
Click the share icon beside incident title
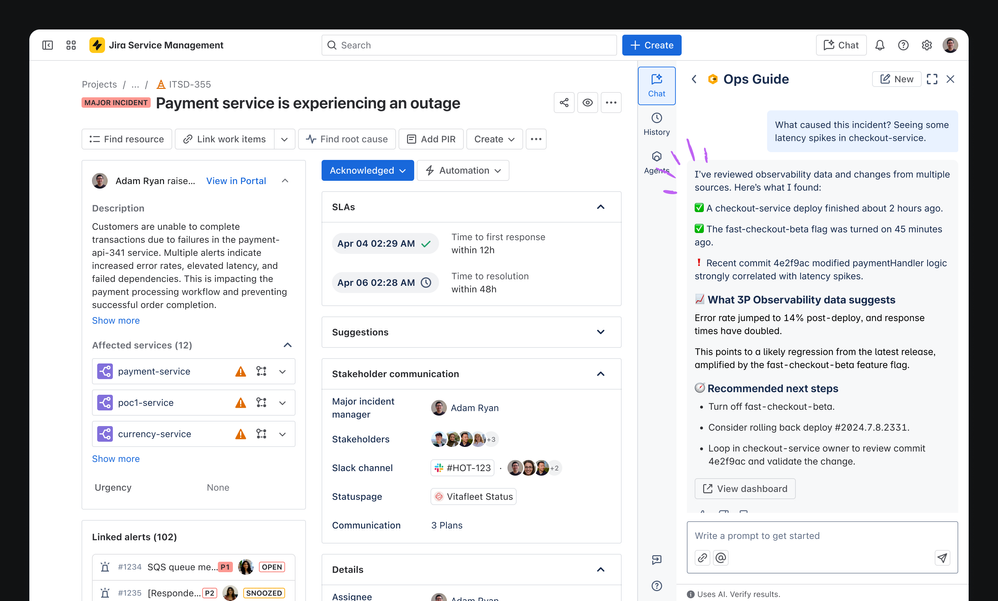click(x=564, y=103)
